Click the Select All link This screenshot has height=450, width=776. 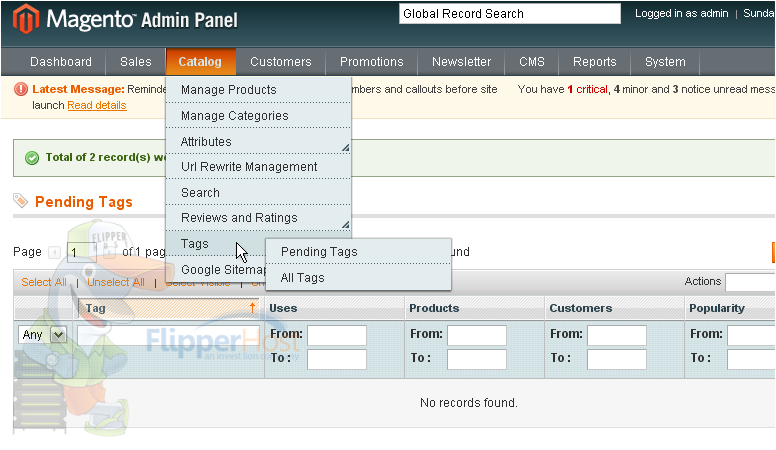[44, 282]
